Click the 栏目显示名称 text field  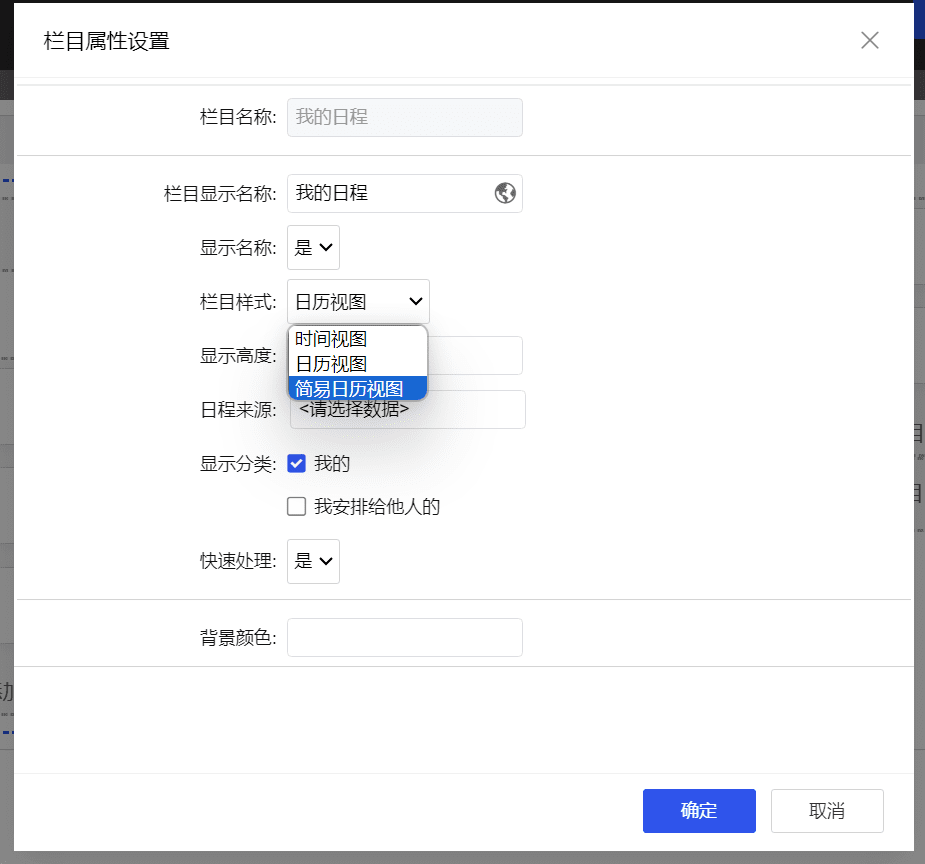(405, 193)
